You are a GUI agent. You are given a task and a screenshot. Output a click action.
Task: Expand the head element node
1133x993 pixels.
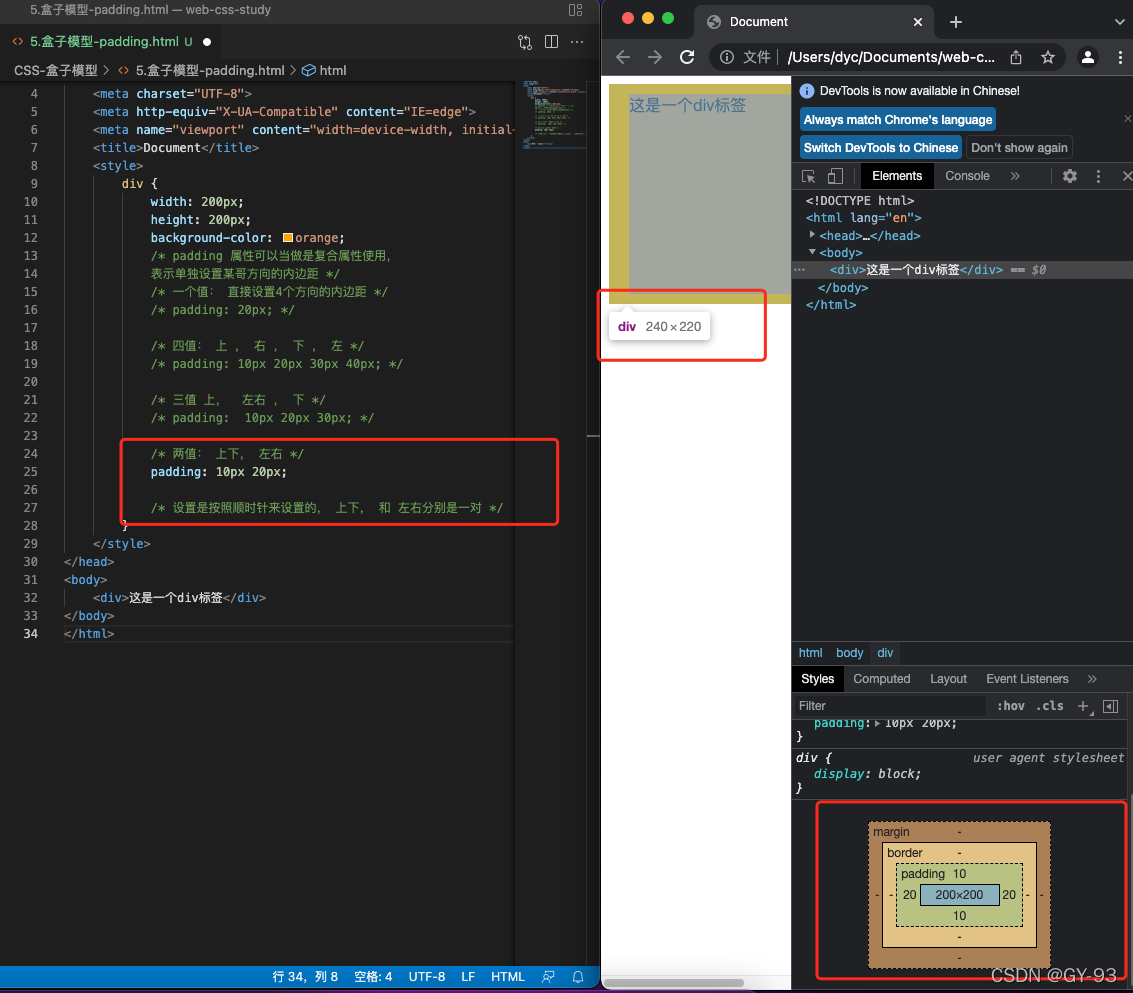point(812,235)
